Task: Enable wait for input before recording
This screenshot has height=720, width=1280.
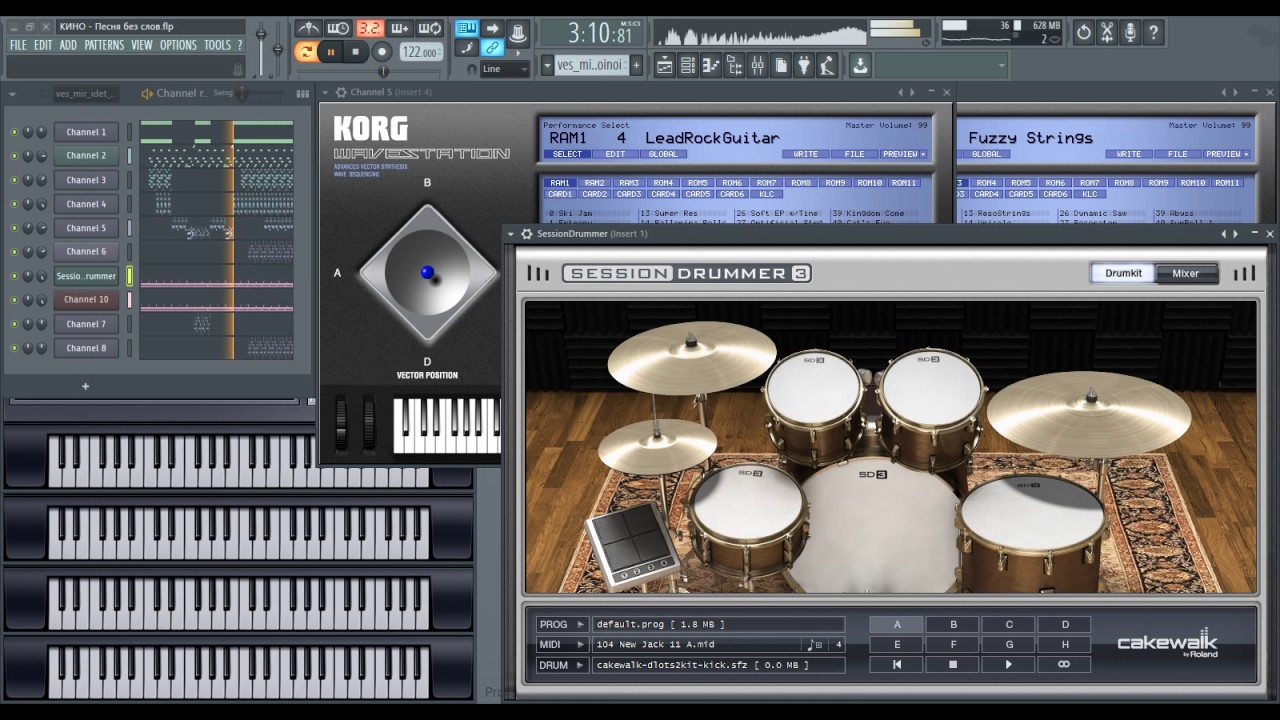Action: 339,28
